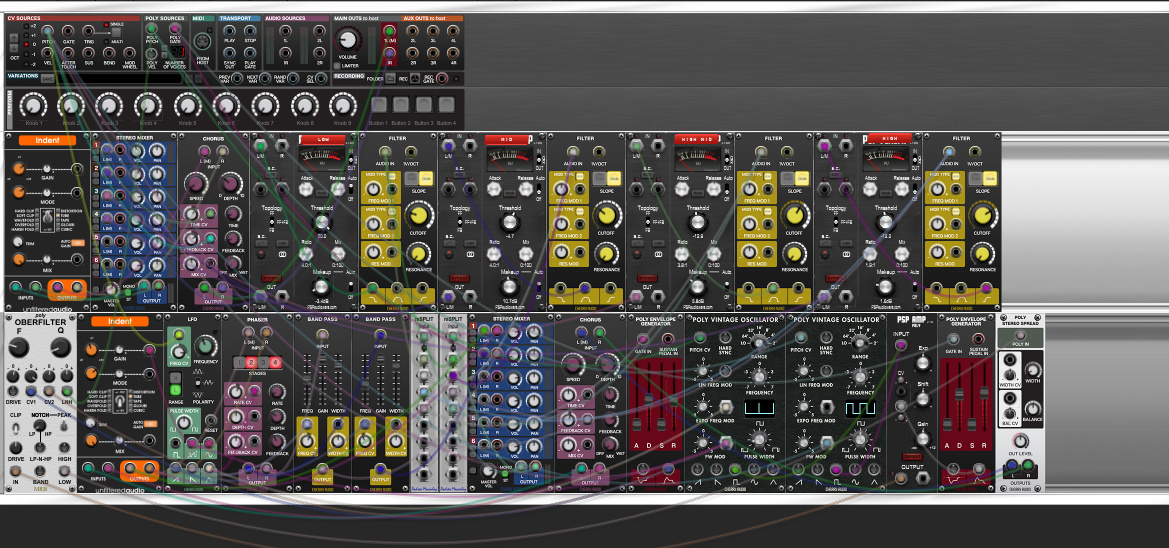Click the GATE jack in CV Sources
The height and width of the screenshot is (548, 1169).
[x=69, y=31]
